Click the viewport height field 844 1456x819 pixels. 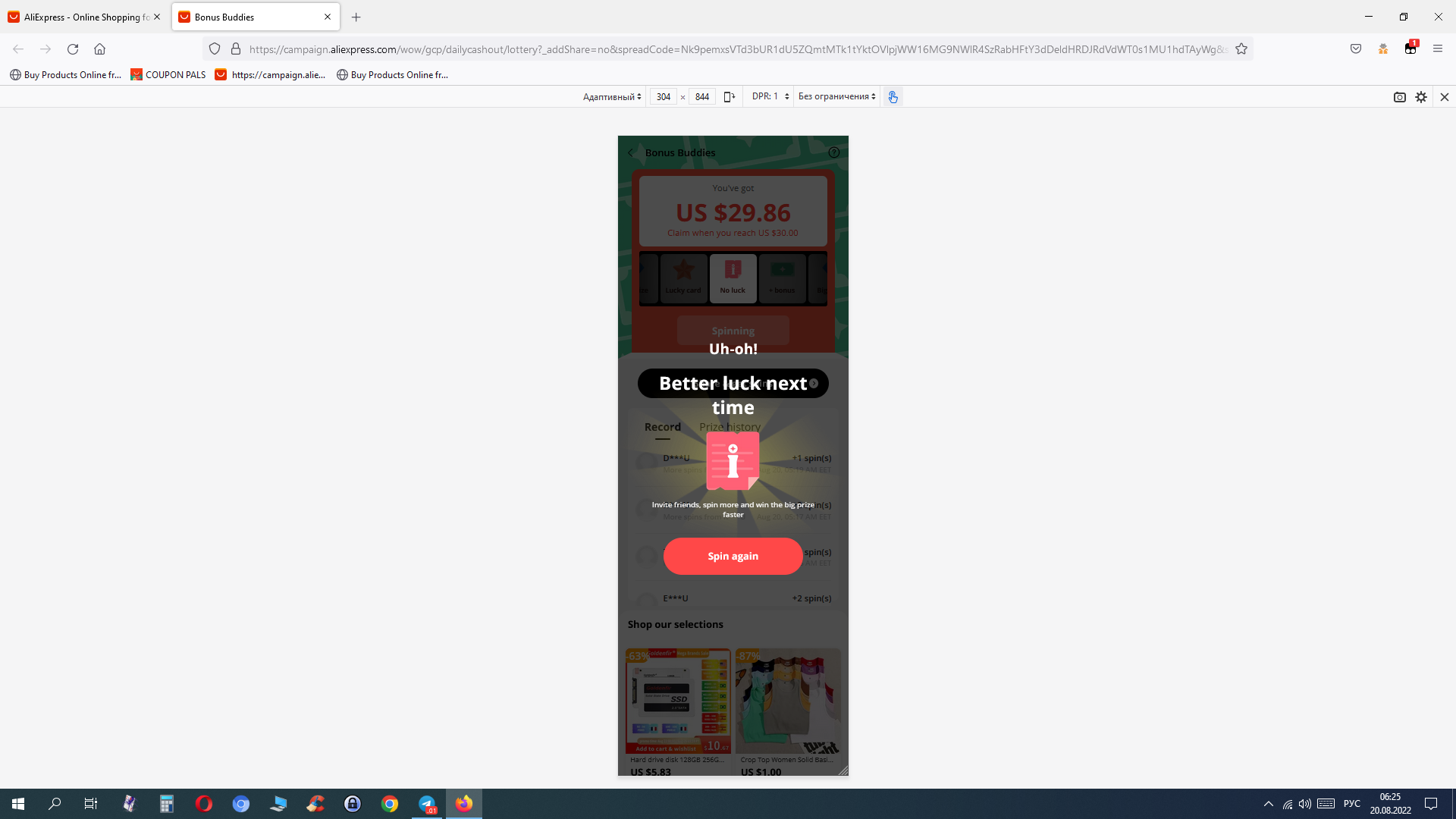click(x=702, y=97)
